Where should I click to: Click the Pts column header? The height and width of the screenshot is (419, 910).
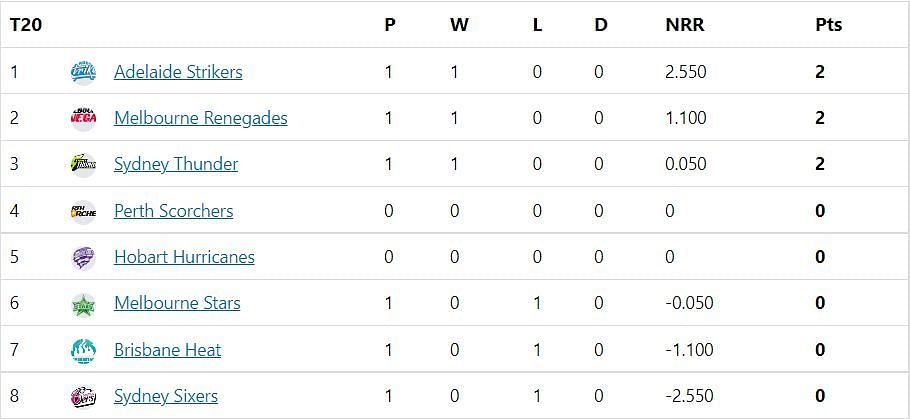click(x=829, y=25)
